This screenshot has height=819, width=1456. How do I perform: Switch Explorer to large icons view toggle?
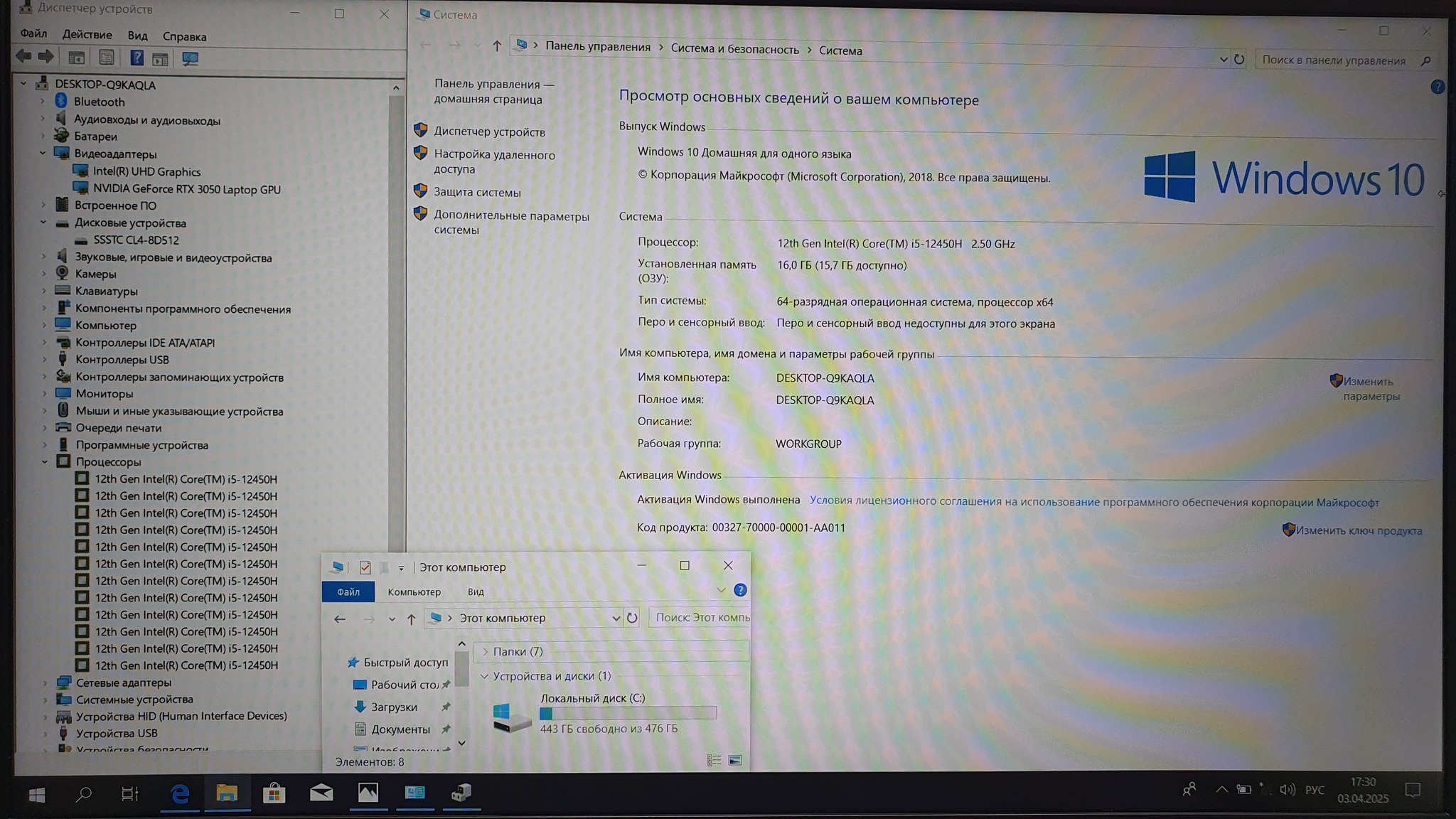coord(735,761)
